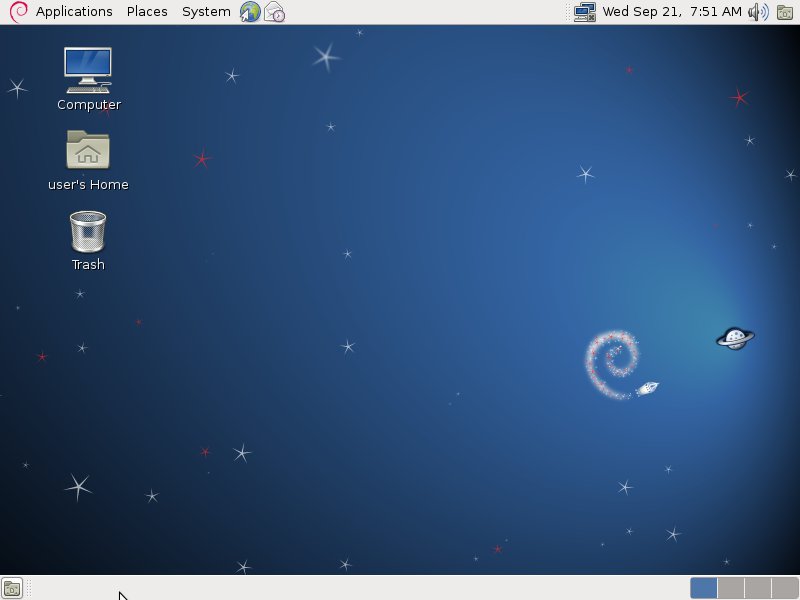
Task: Click the date and time clock
Action: coord(672,11)
